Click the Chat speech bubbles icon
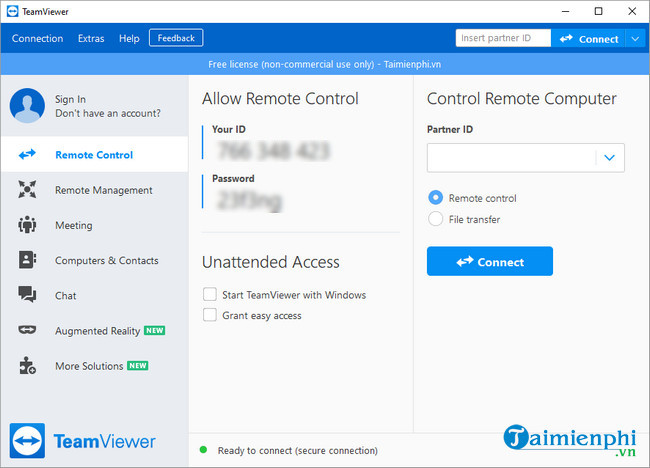Screen dimensions: 650x468 [27, 294]
